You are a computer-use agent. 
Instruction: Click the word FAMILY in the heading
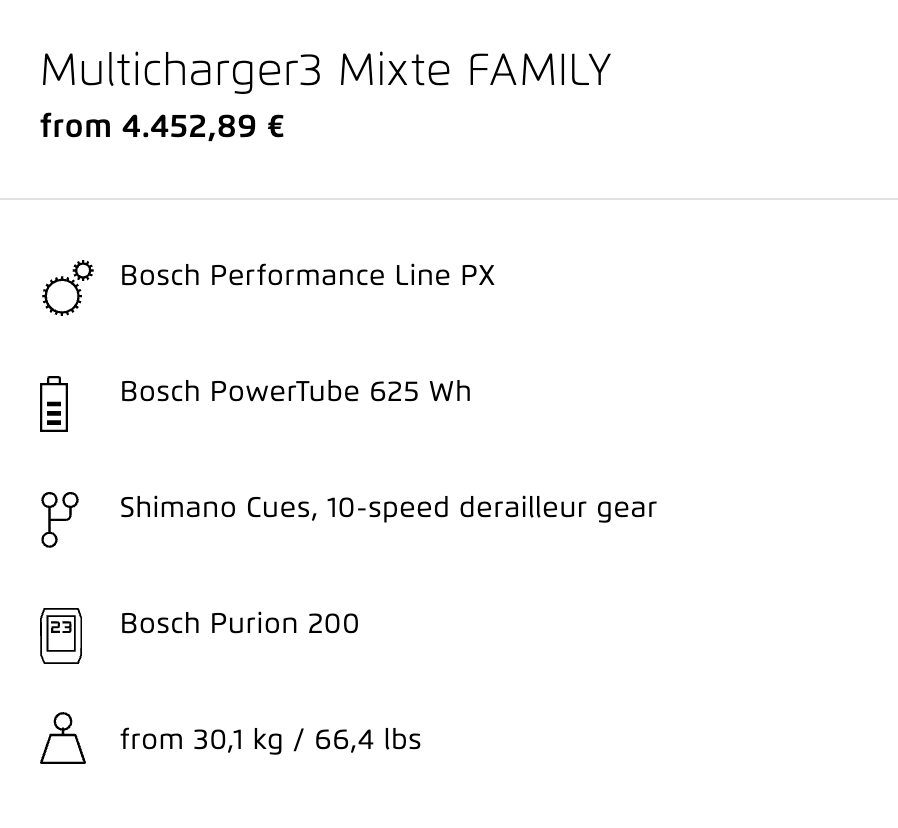(539, 70)
